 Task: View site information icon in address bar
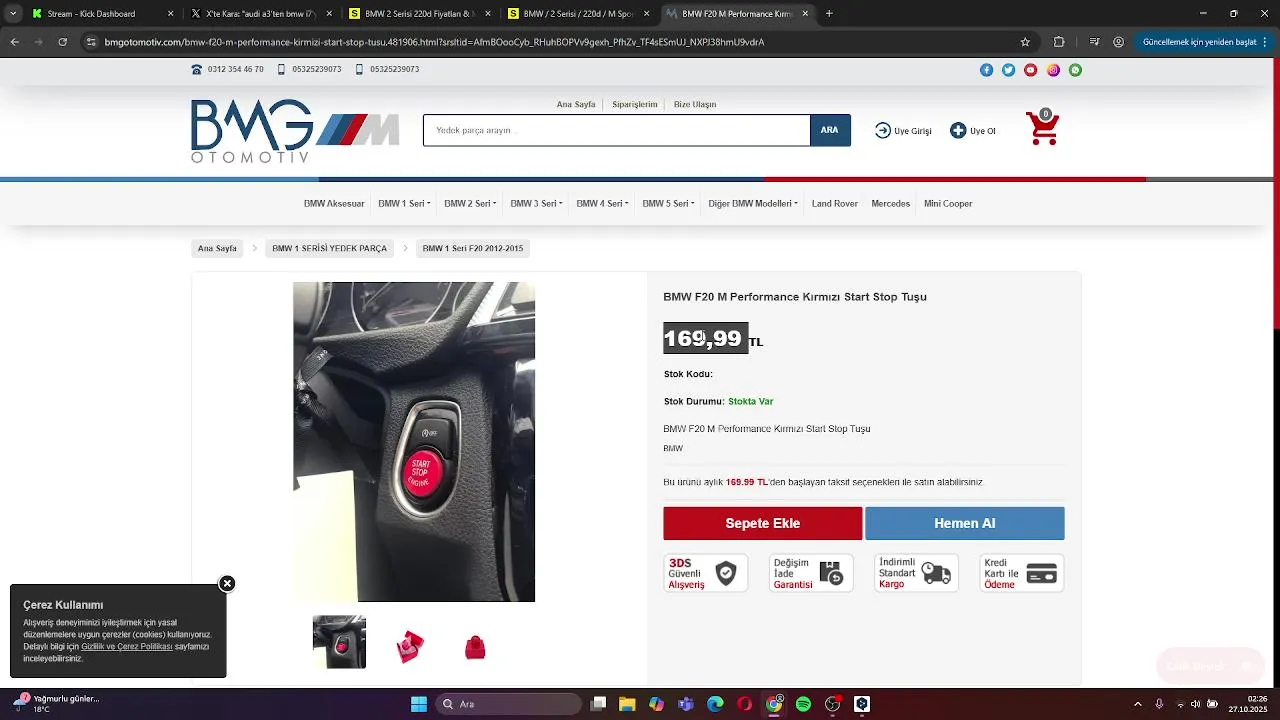[92, 42]
